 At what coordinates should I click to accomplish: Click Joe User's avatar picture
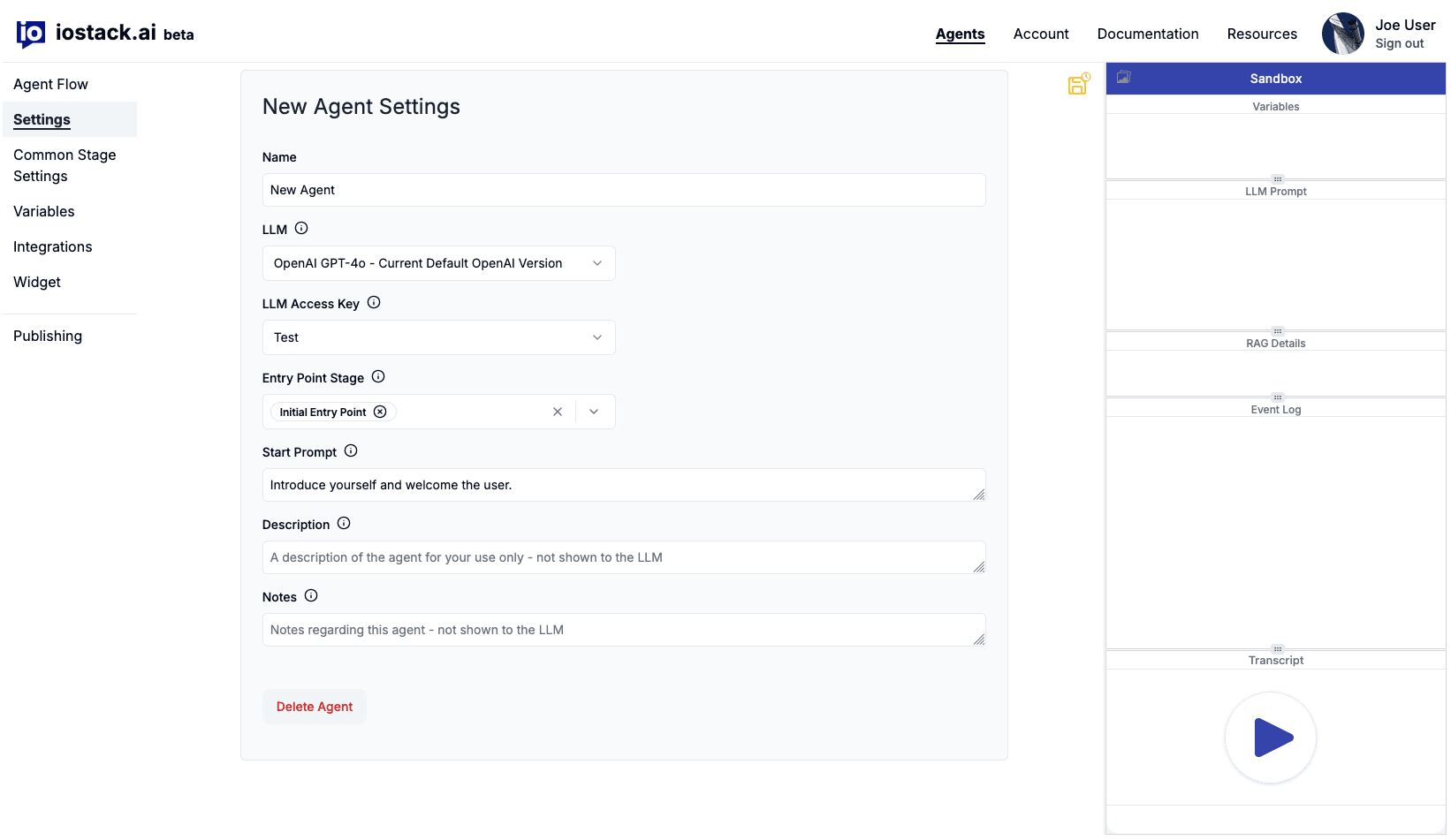tap(1343, 34)
